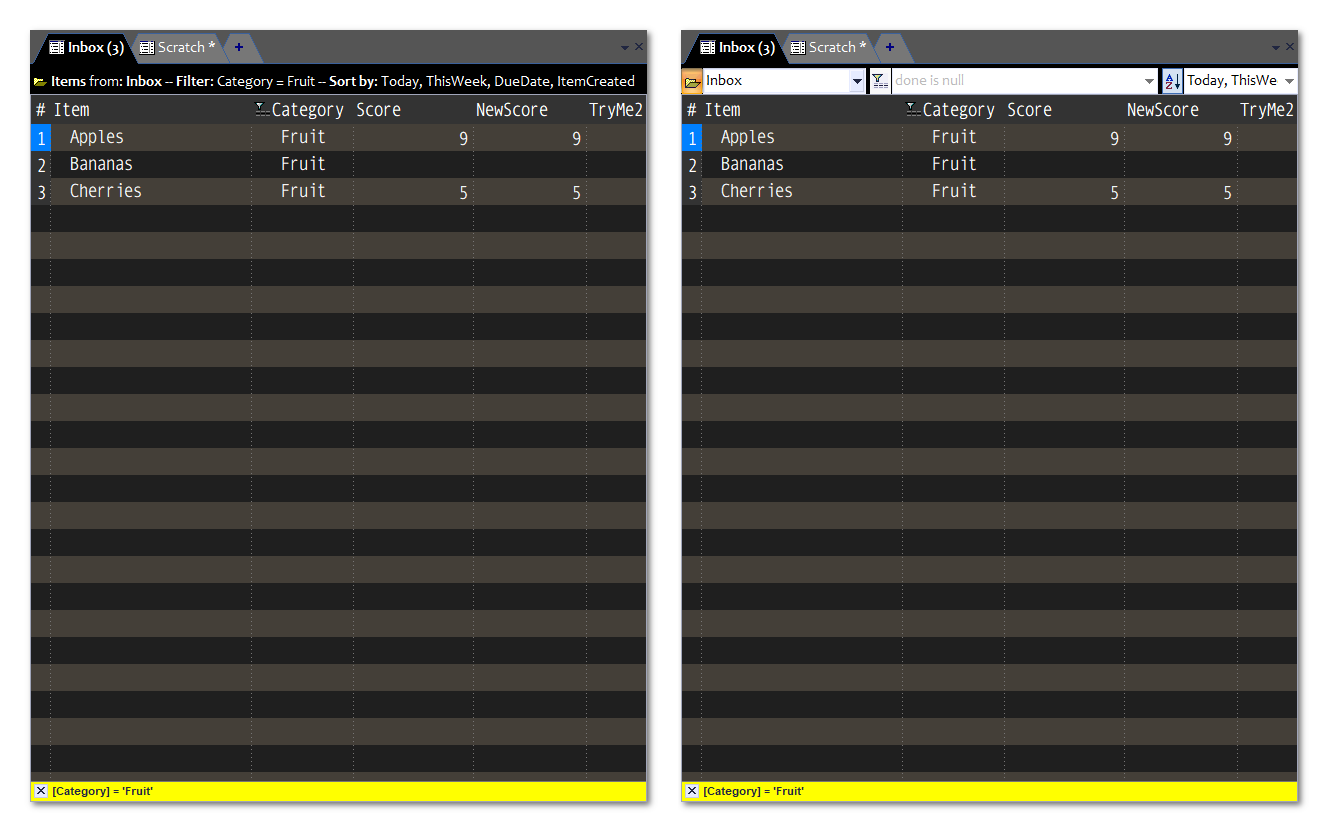This screenshot has height=833, width=1329.
Task: Open Inbox source dropdown in right panel
Action: (x=857, y=81)
